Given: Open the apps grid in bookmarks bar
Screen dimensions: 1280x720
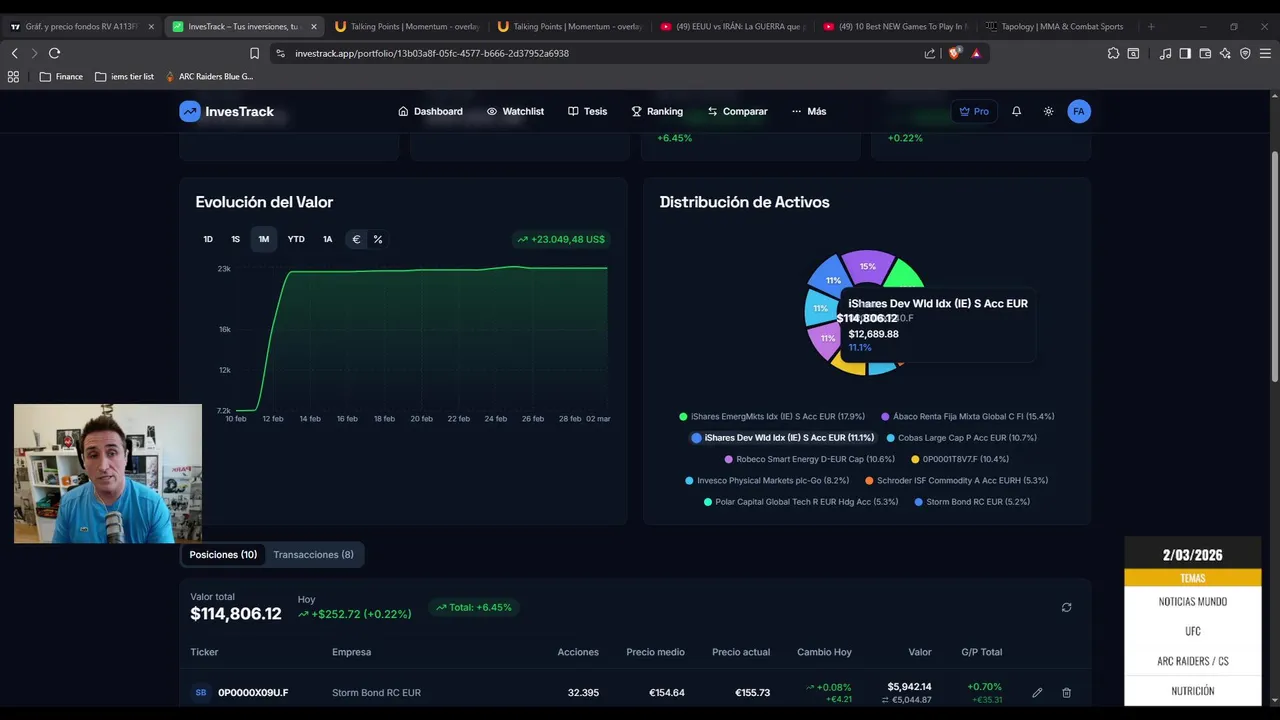Looking at the screenshot, I should click(13, 76).
